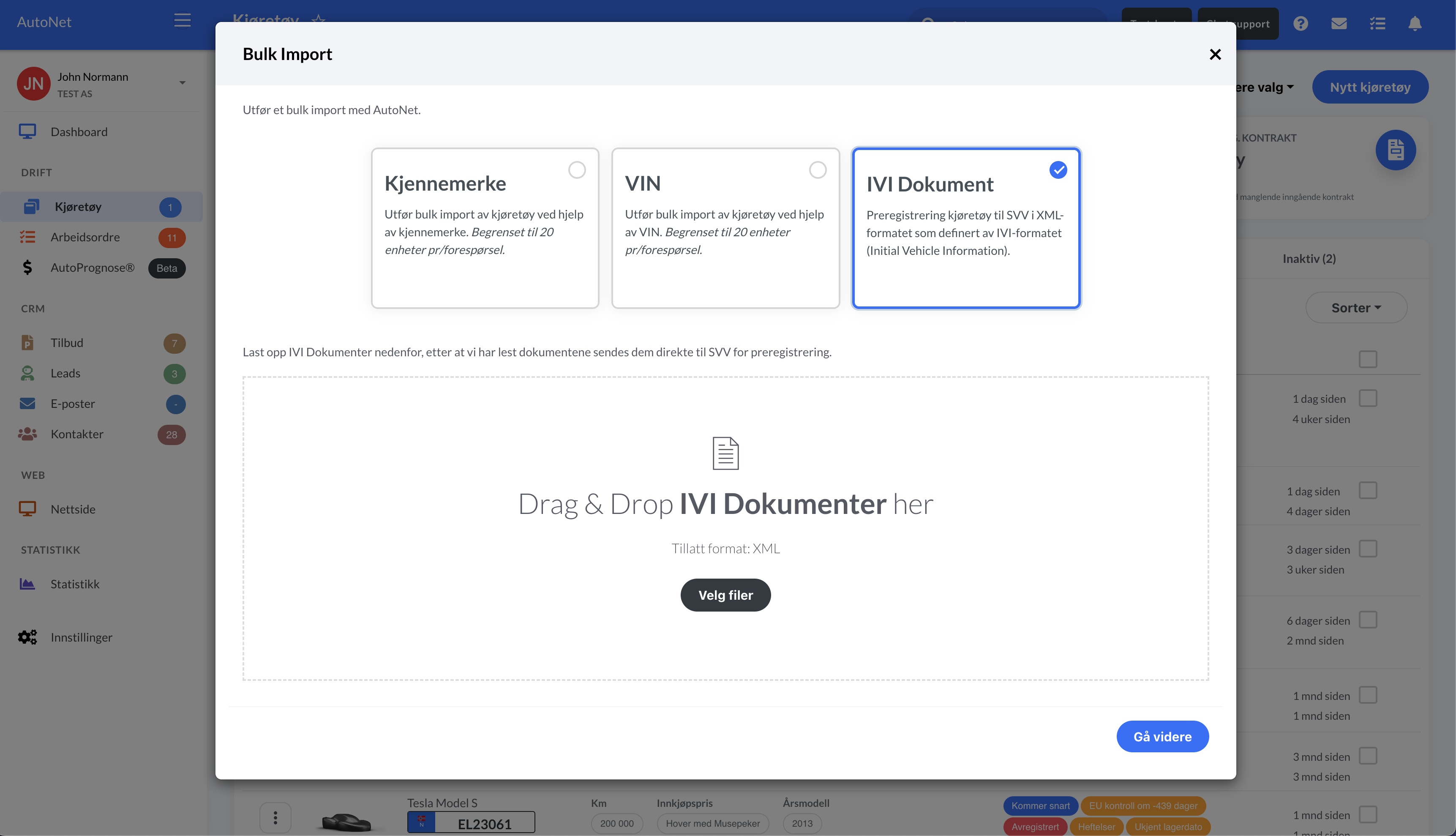Click the Kommer snart tag
This screenshot has width=1456, height=836.
pos(1041,806)
